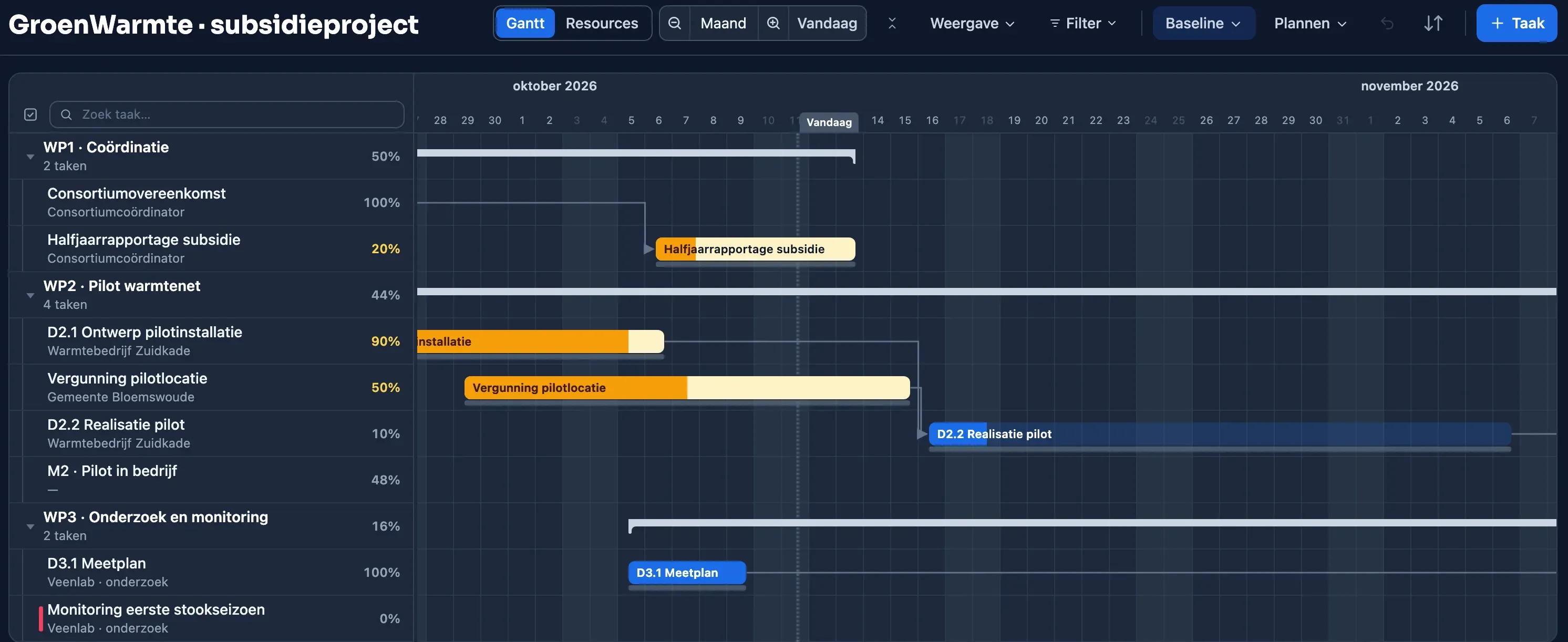Add a new task with Taak button

1517,23
